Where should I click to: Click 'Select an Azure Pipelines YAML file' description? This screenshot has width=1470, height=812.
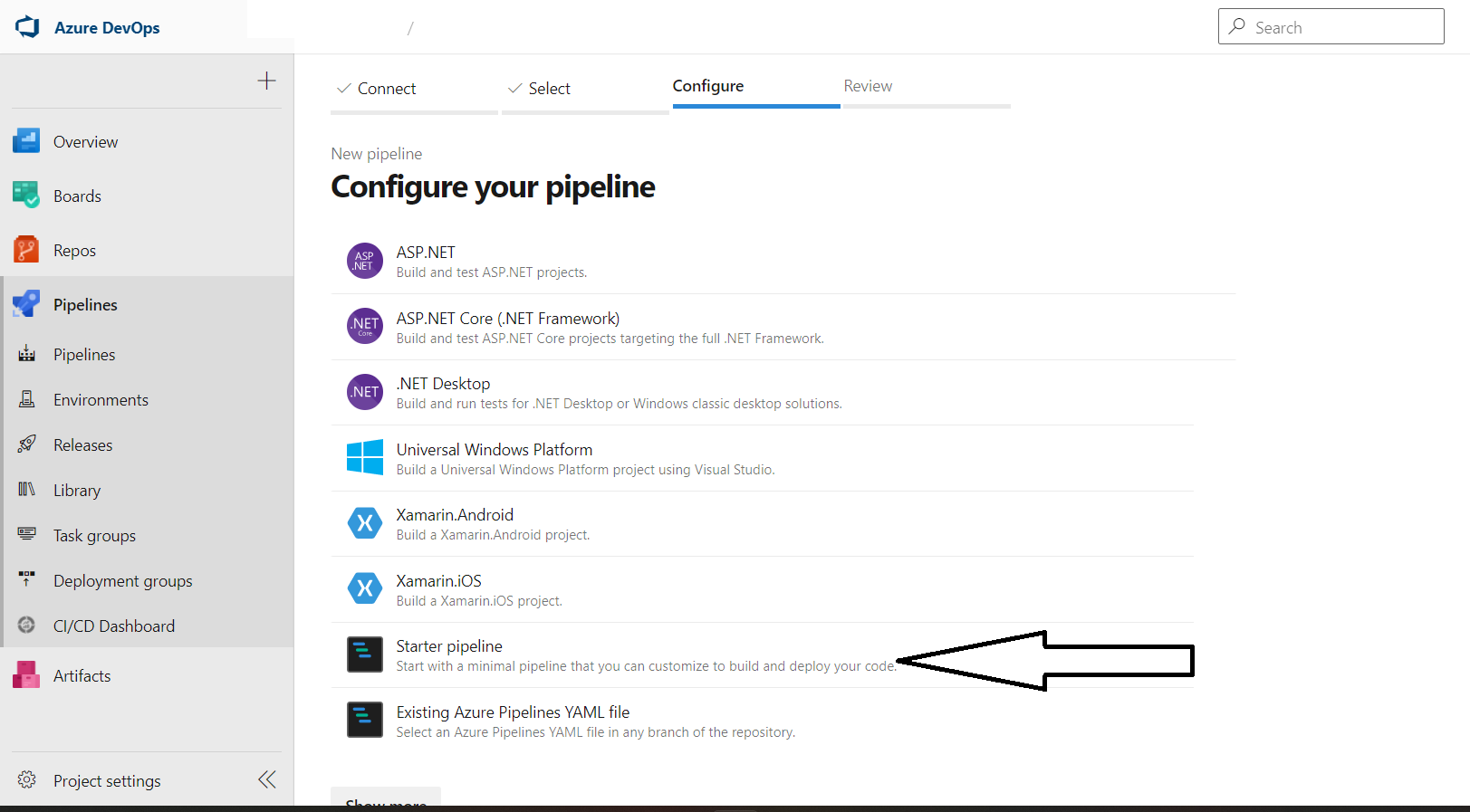(596, 732)
